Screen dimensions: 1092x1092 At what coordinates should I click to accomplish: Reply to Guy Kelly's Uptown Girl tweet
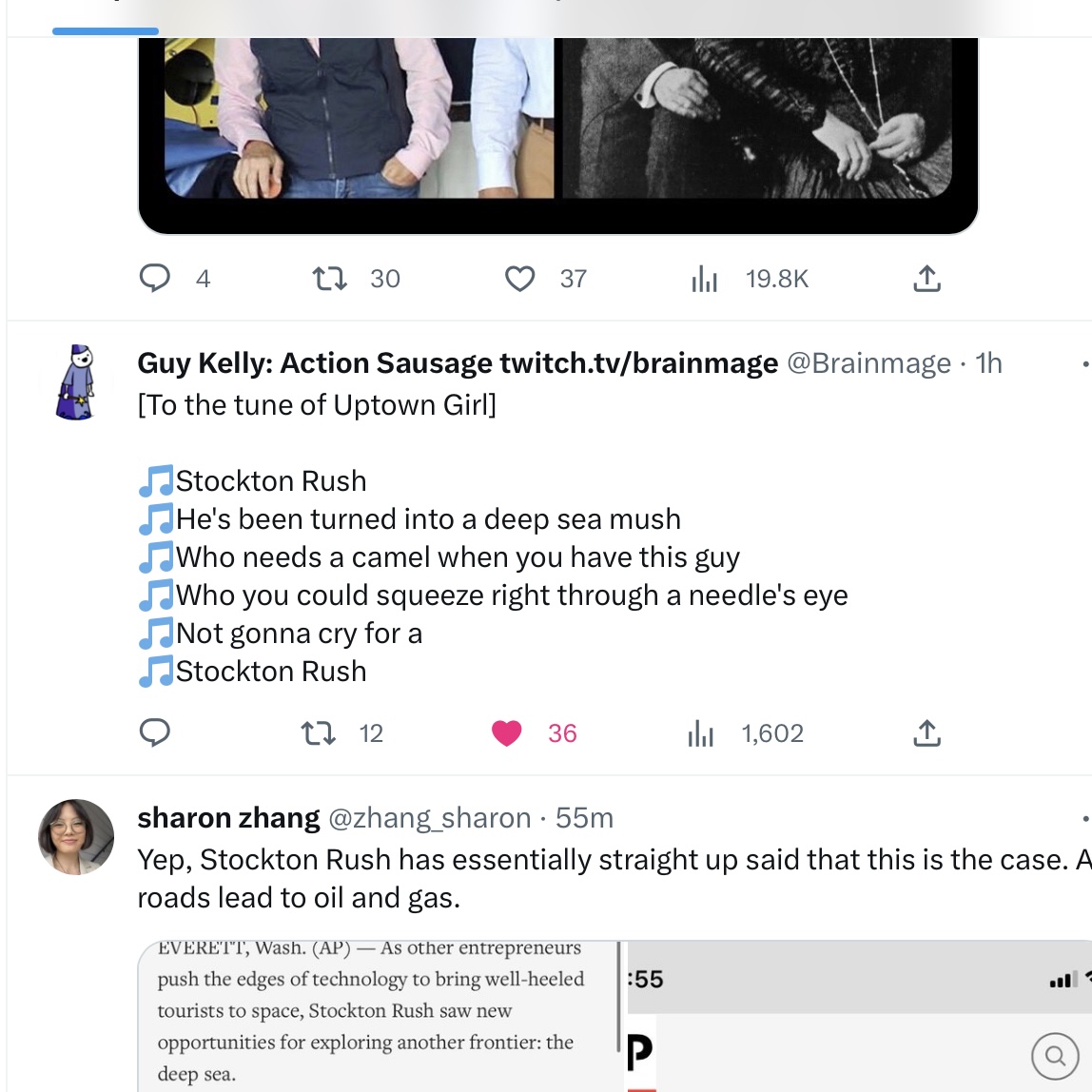[155, 733]
